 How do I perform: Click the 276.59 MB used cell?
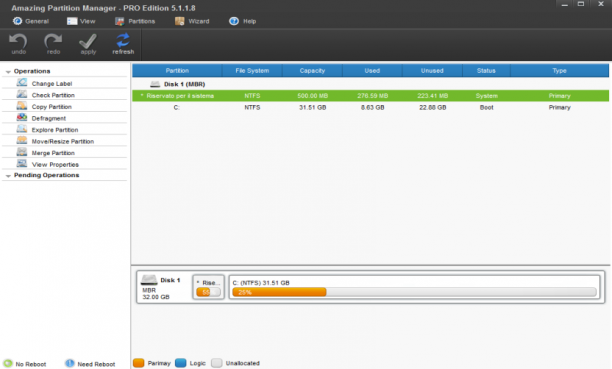372,96
